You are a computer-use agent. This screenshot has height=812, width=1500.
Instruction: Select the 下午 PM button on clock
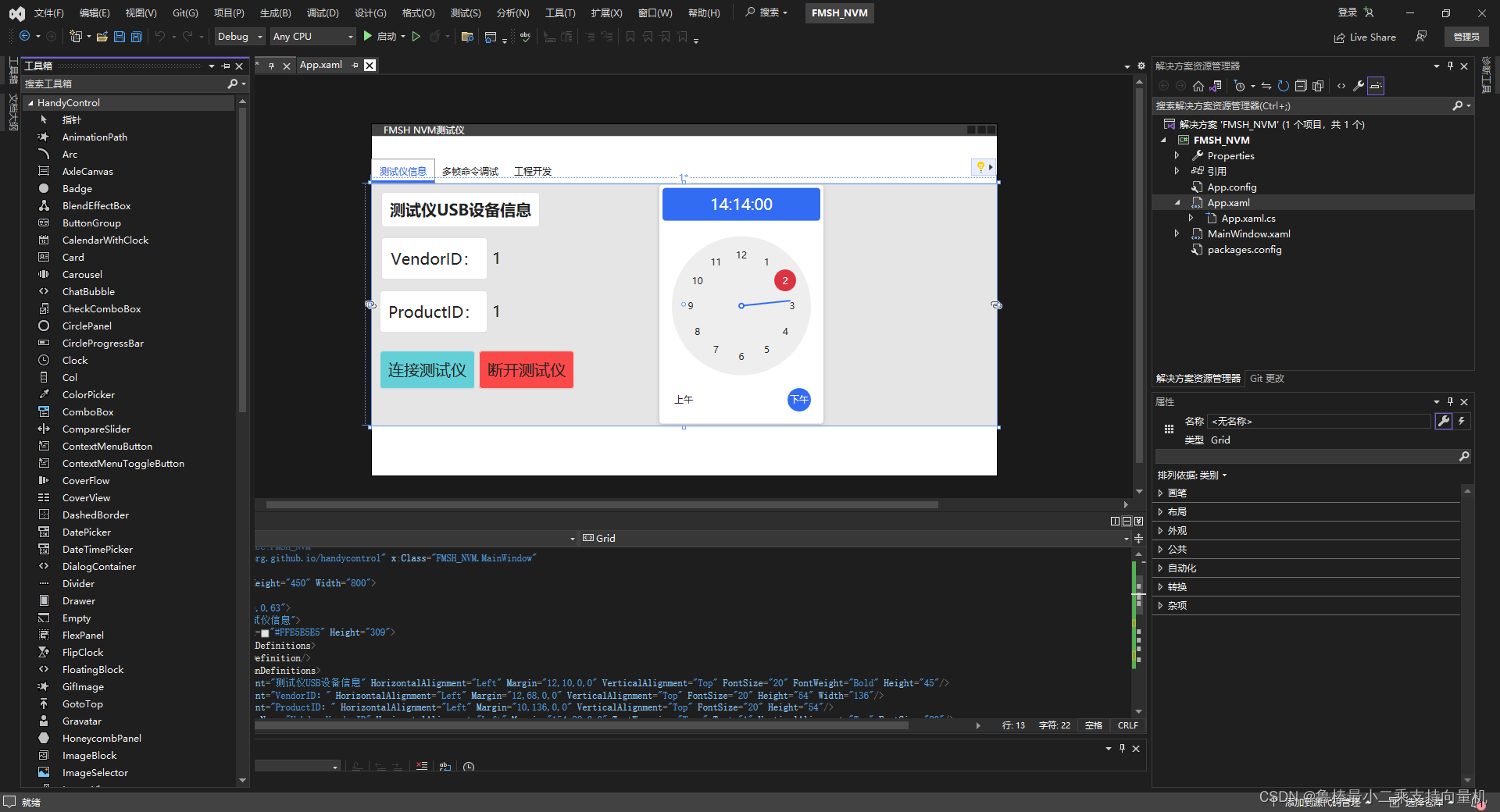798,400
